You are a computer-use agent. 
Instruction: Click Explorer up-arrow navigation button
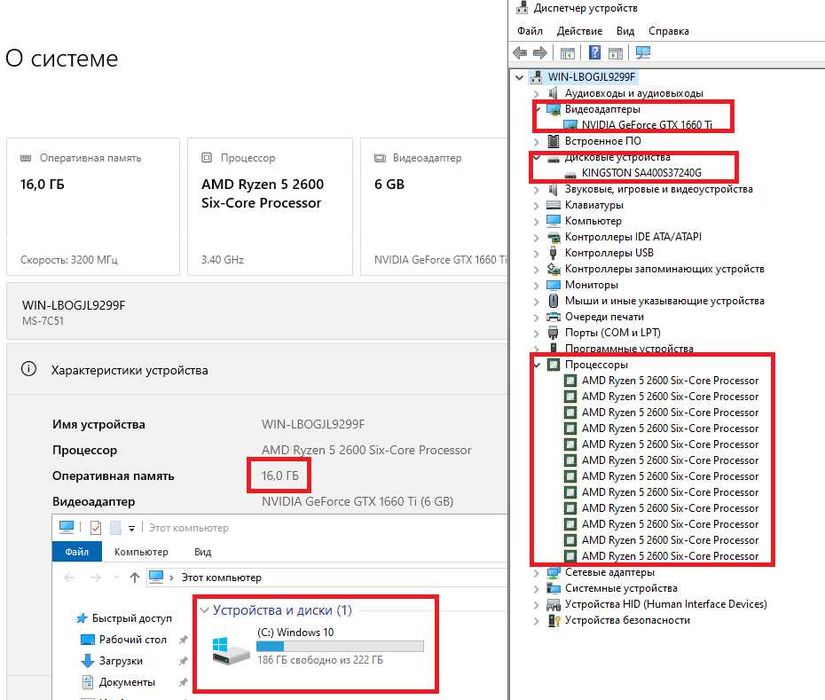tap(135, 577)
